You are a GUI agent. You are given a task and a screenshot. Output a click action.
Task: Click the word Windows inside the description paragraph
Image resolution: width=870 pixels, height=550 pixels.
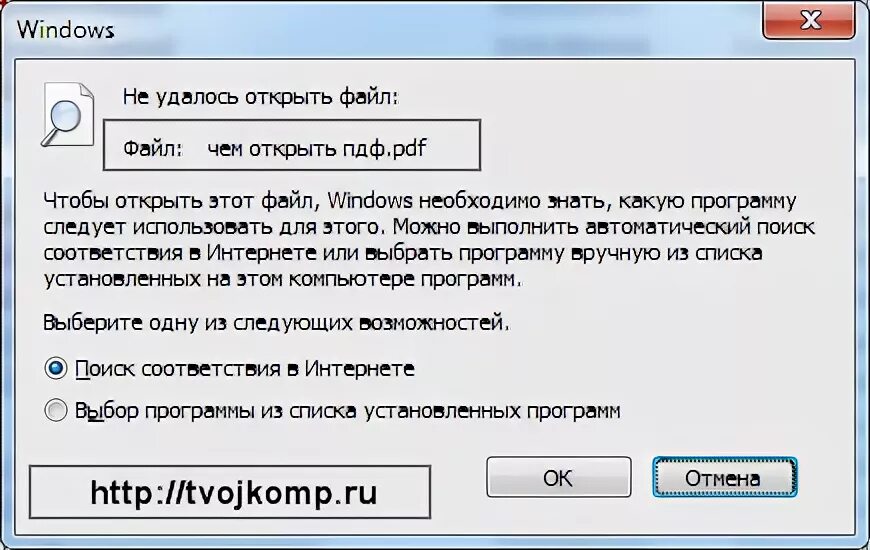click(x=370, y=200)
